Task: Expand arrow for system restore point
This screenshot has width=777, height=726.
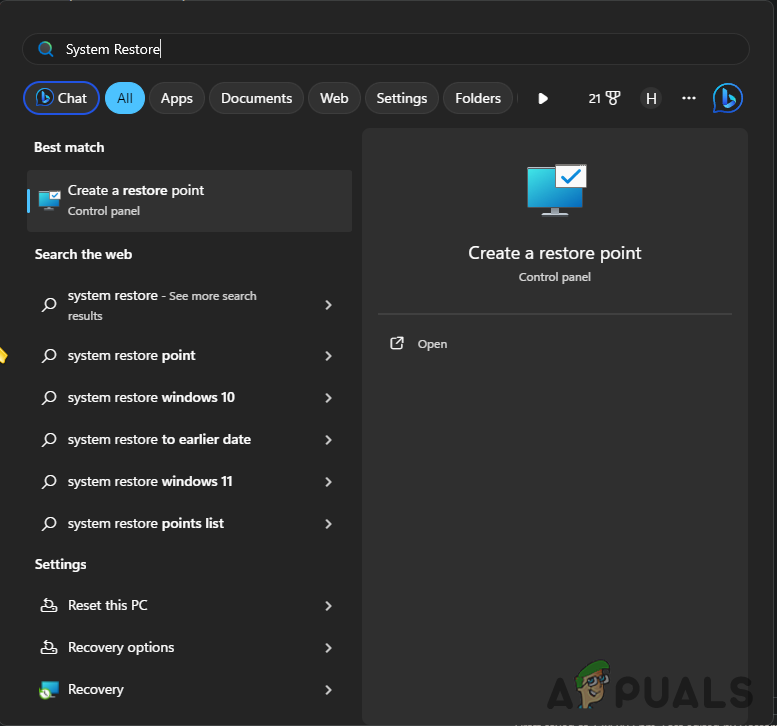Action: pos(328,356)
